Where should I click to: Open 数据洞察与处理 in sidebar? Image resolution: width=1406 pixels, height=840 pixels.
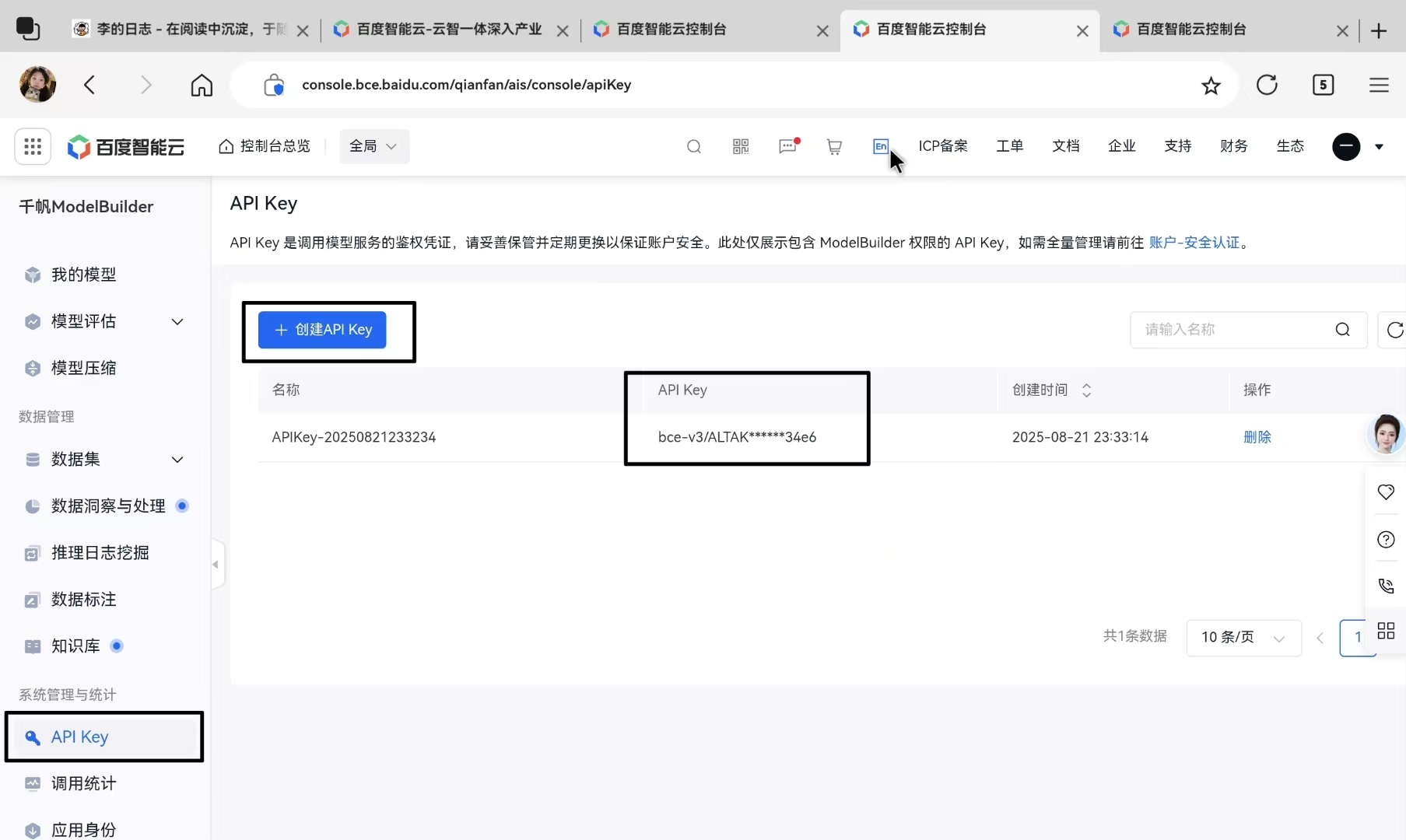click(x=108, y=506)
